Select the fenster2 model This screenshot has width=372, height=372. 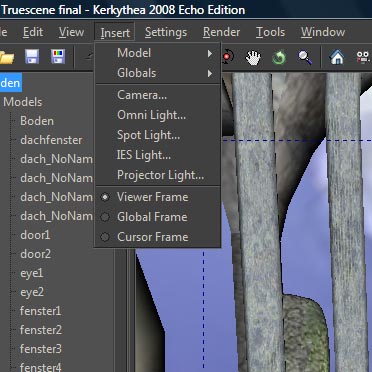point(41,330)
